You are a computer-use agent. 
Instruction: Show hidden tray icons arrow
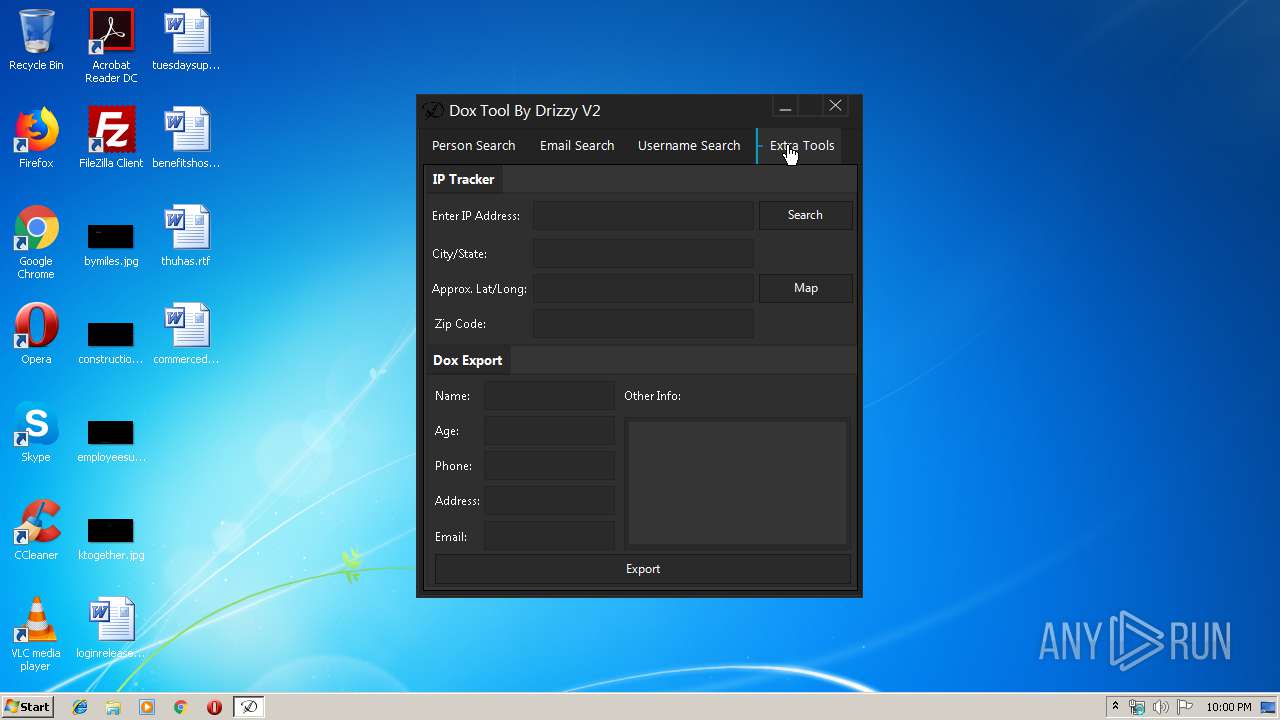coord(1115,707)
